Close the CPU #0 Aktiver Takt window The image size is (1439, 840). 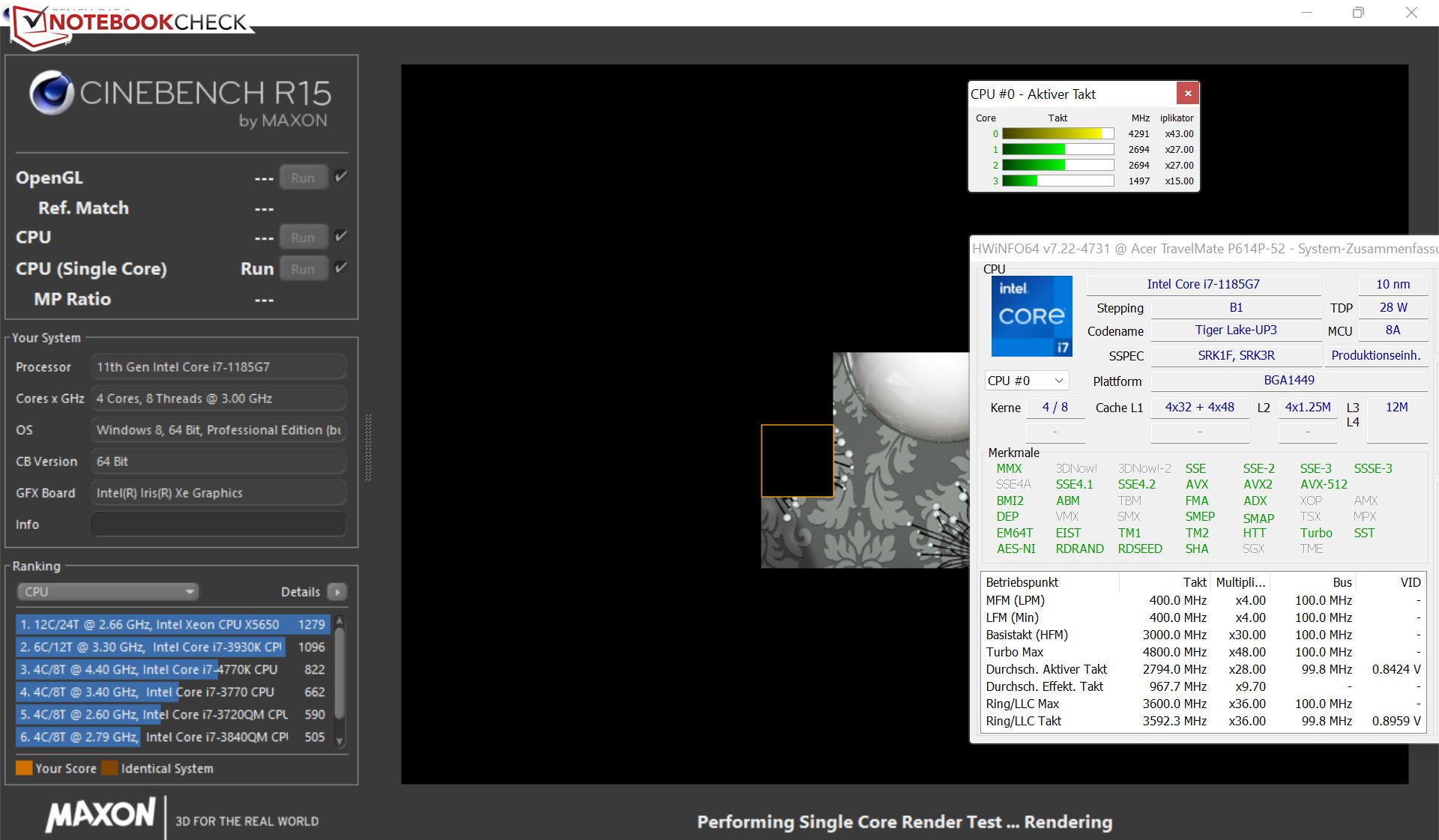click(1187, 94)
